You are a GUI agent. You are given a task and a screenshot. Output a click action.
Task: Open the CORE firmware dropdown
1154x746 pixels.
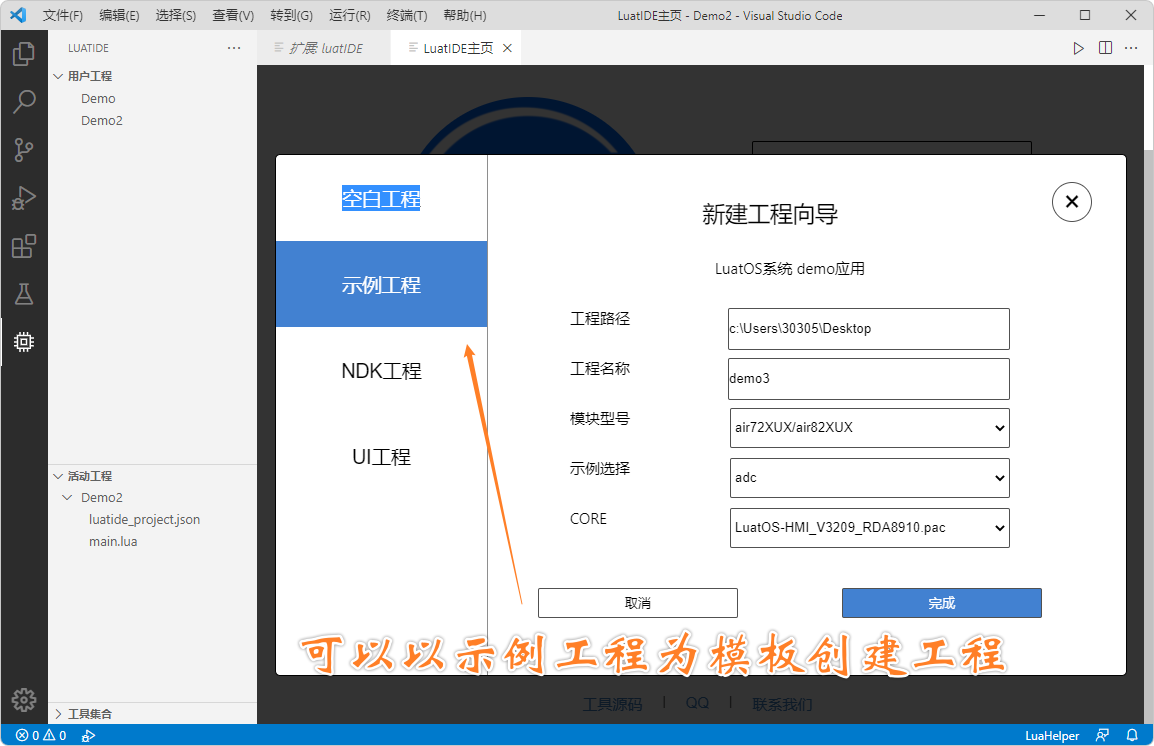coord(869,527)
